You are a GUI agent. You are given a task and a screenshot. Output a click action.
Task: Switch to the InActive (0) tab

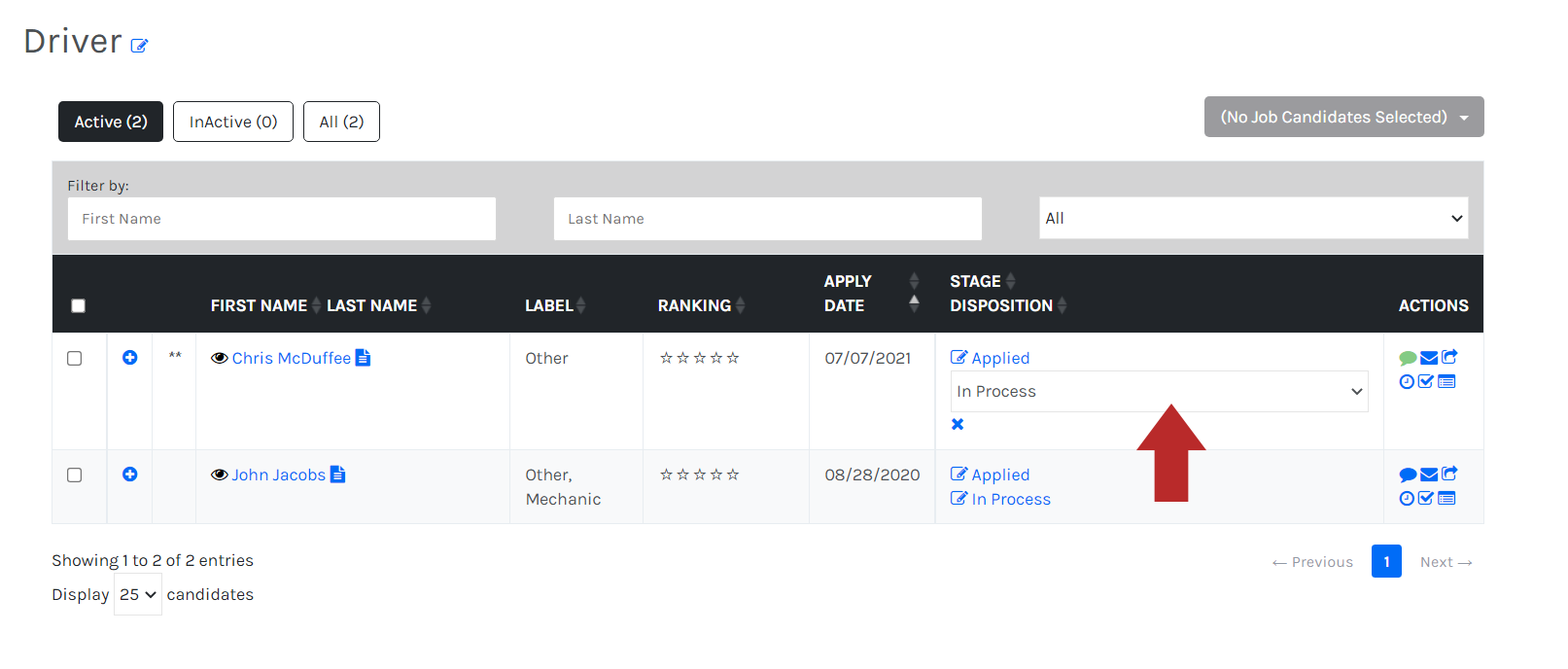(233, 122)
